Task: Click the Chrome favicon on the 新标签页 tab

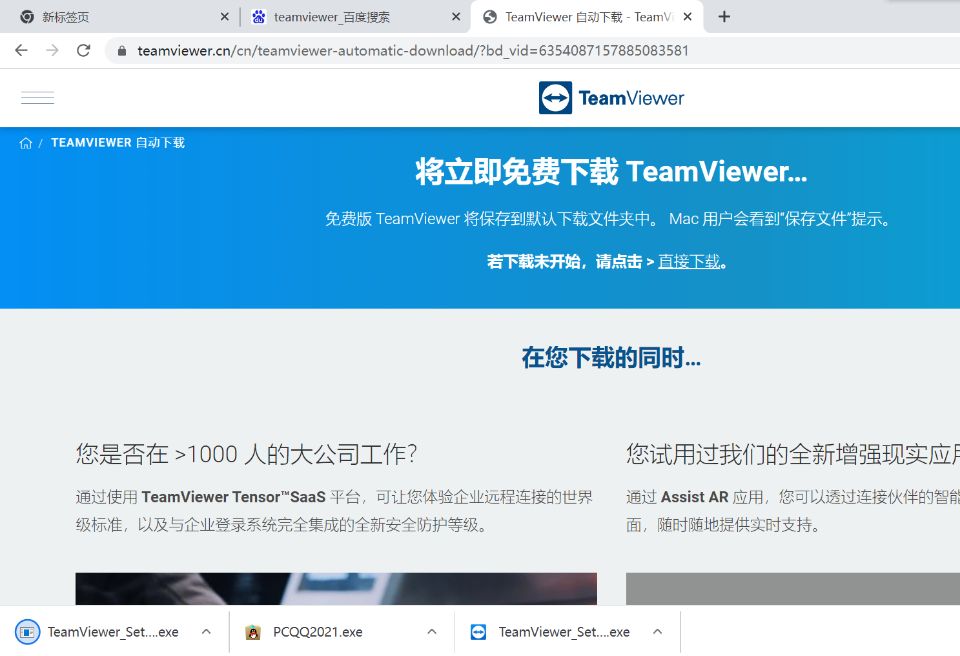Action: [x=27, y=17]
